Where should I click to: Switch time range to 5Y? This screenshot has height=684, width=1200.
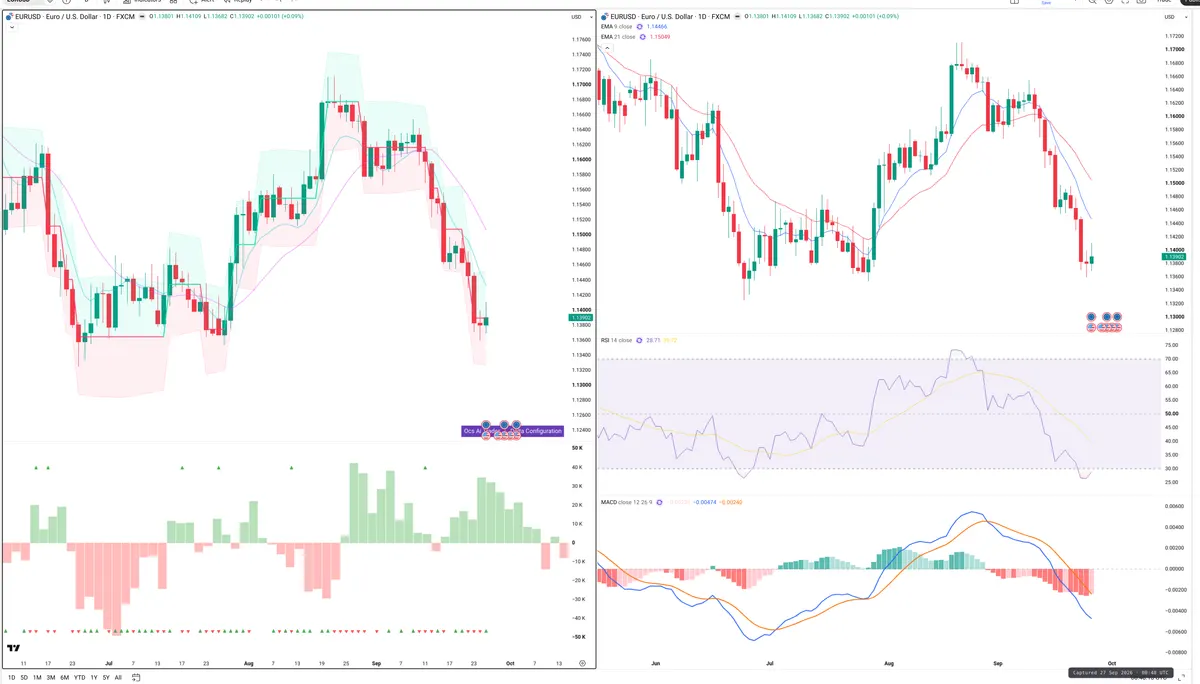pyautogui.click(x=106, y=678)
